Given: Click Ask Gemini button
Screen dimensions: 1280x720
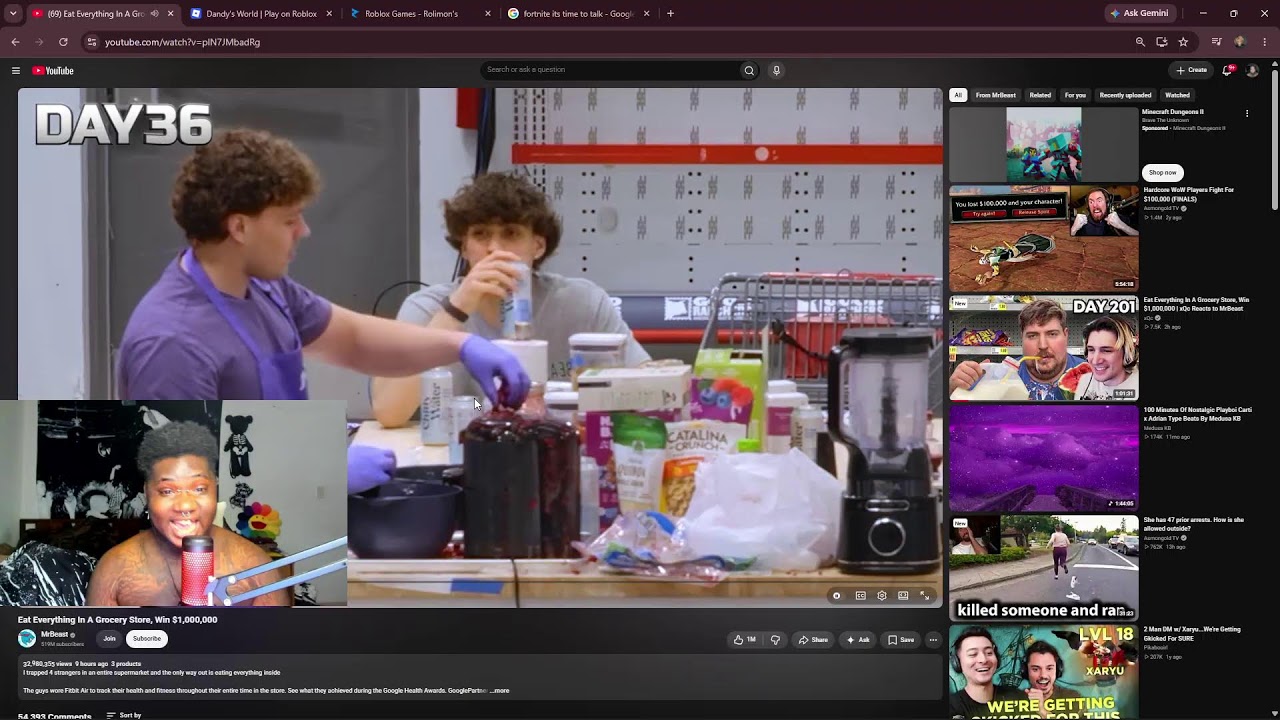Looking at the screenshot, I should 1139,14.
